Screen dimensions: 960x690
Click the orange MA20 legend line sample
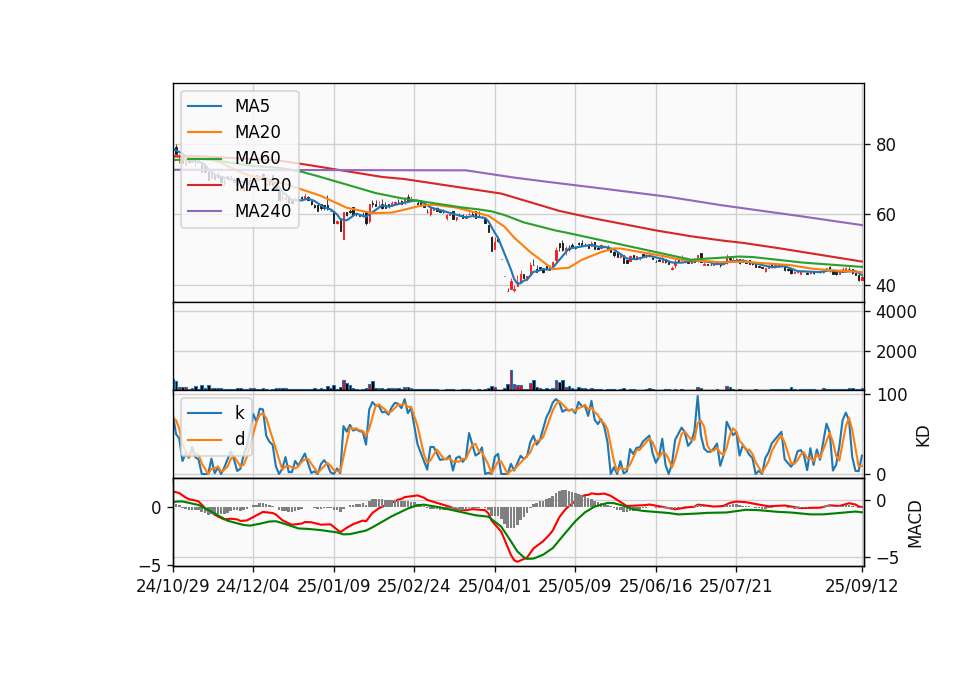tap(204, 132)
